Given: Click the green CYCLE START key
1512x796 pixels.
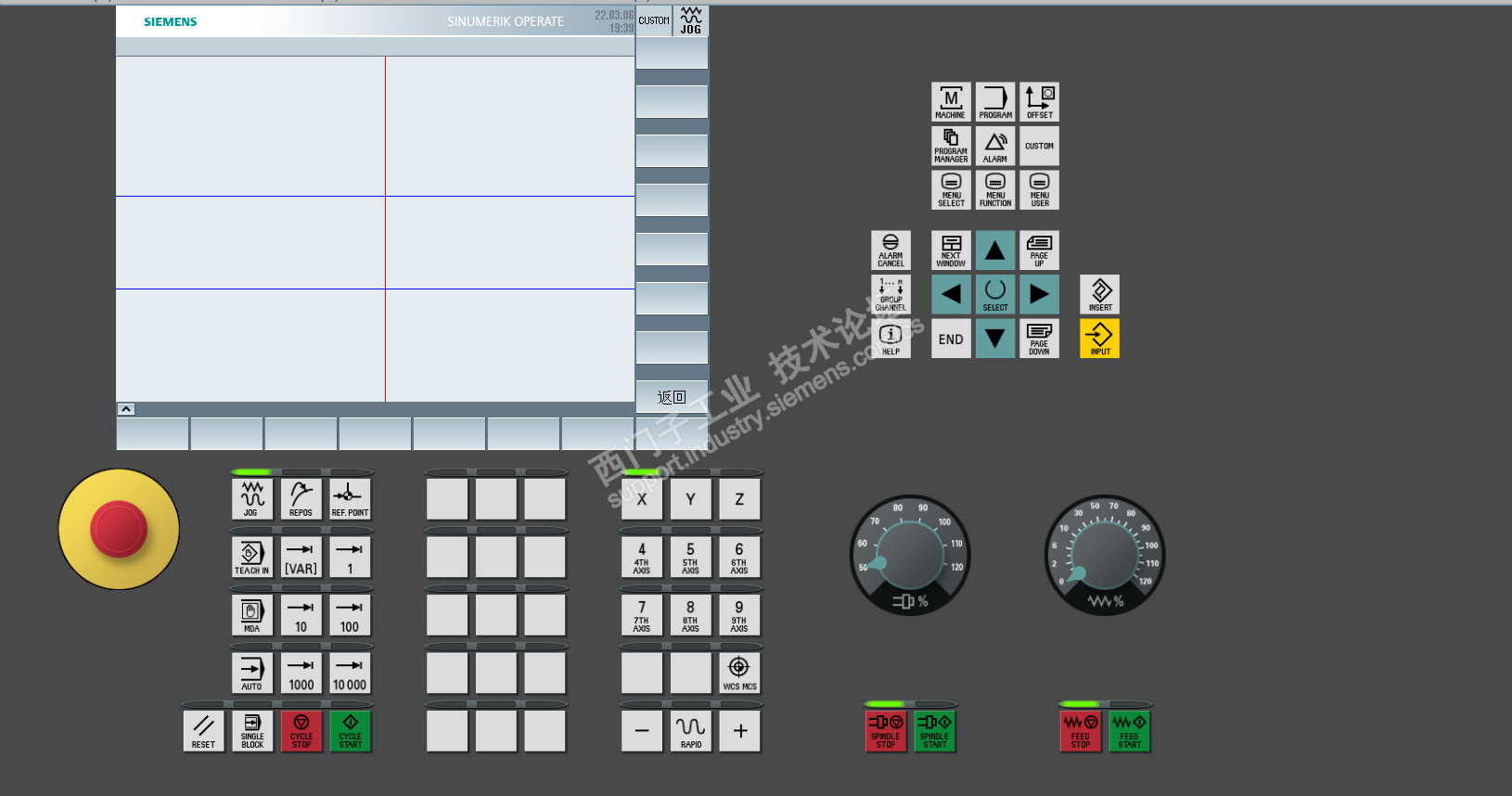Looking at the screenshot, I should coord(351,731).
